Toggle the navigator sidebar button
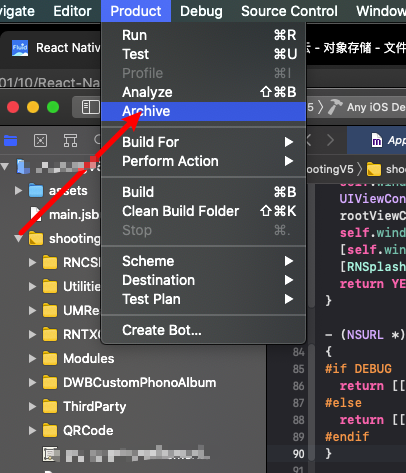 tap(90, 107)
